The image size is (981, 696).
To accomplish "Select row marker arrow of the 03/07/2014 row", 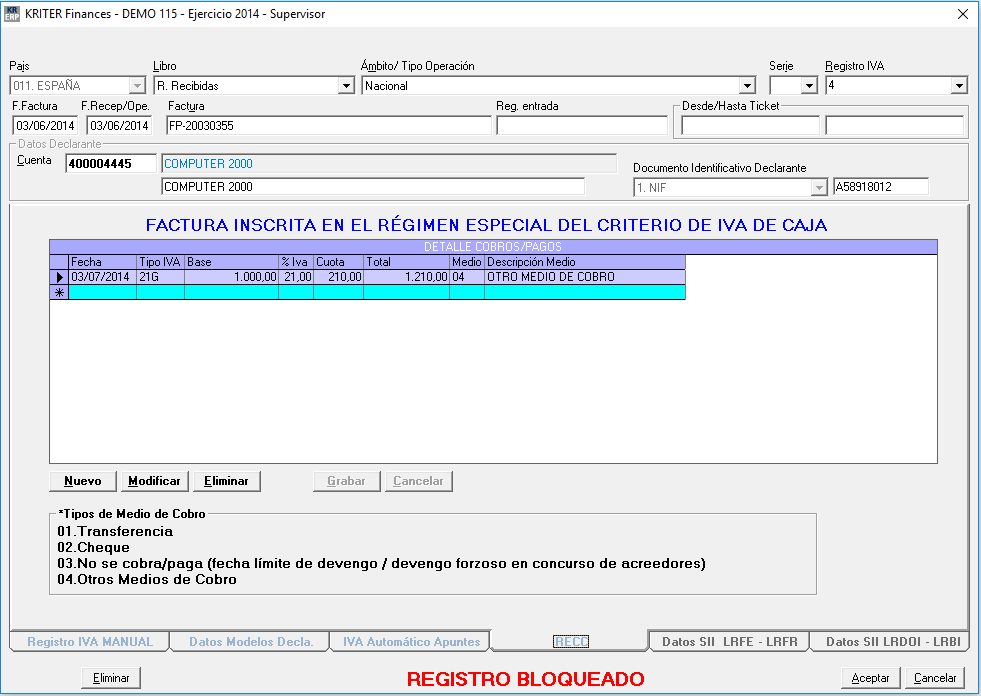I will coord(59,277).
